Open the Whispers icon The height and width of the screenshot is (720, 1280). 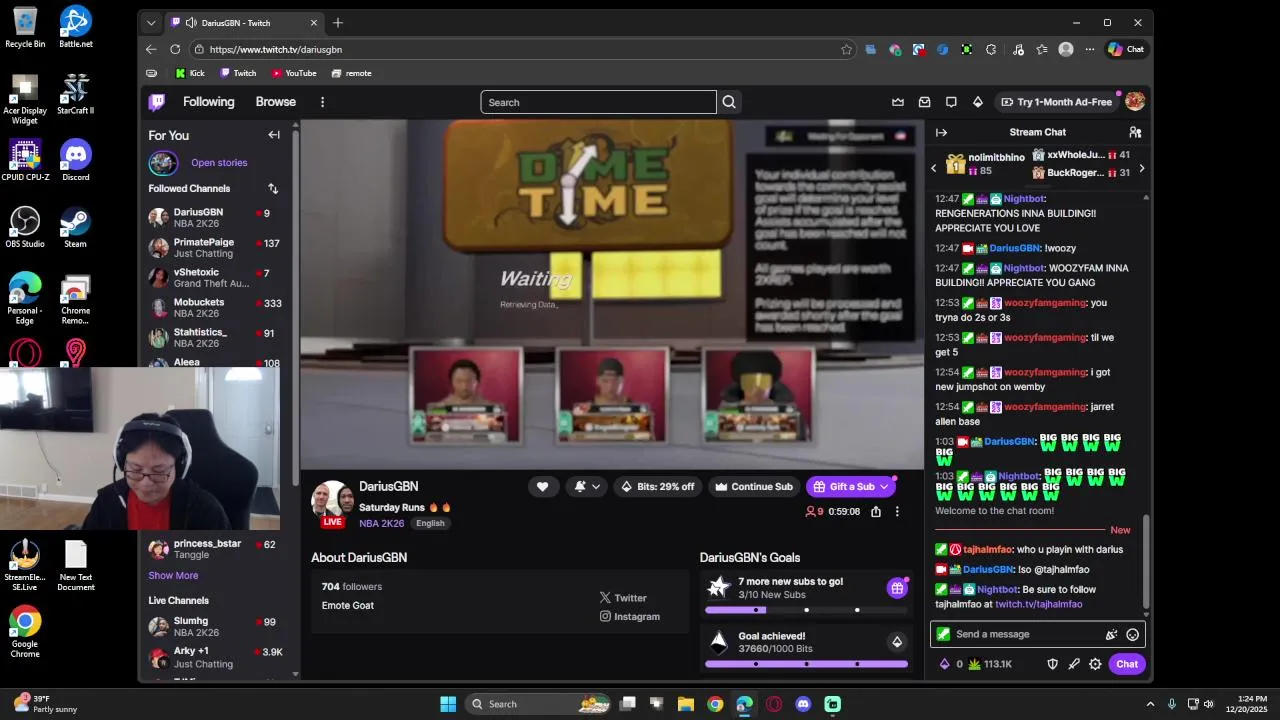(951, 102)
